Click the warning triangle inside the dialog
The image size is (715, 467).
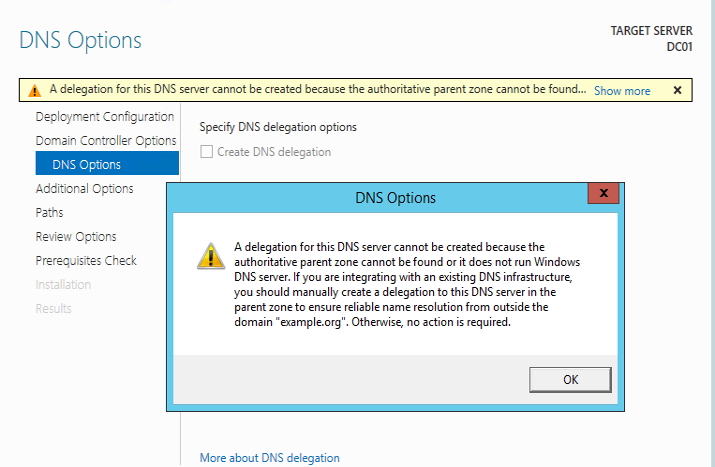(210, 255)
